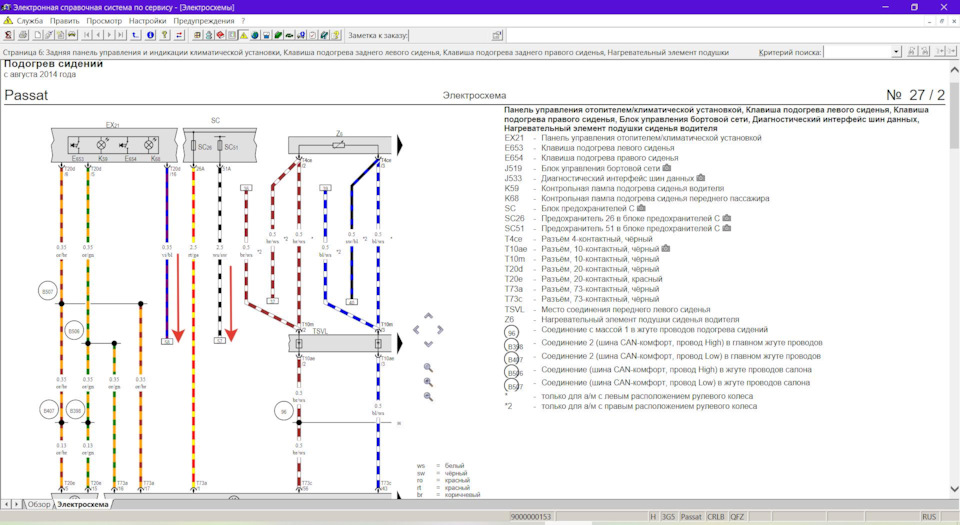Click the Заметка к заказу input field
Screen dimensions: 960x525
point(449,35)
